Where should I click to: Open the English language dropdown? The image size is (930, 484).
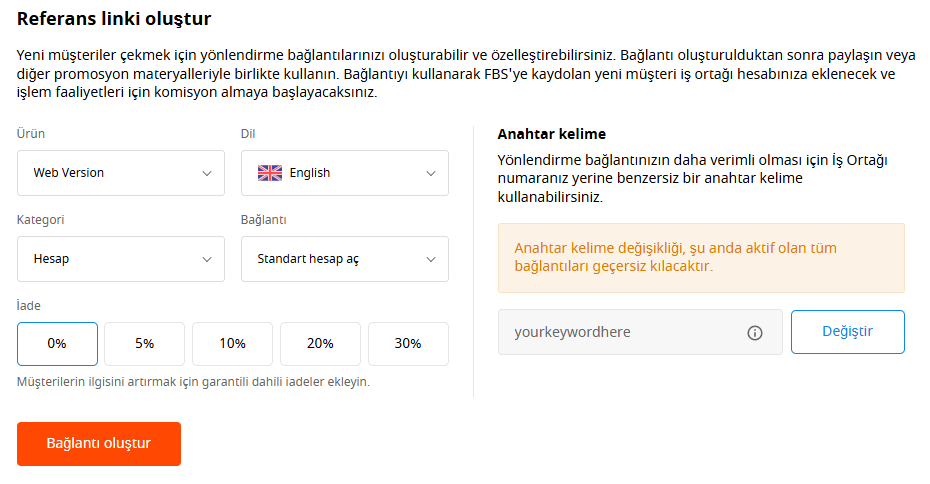345,173
